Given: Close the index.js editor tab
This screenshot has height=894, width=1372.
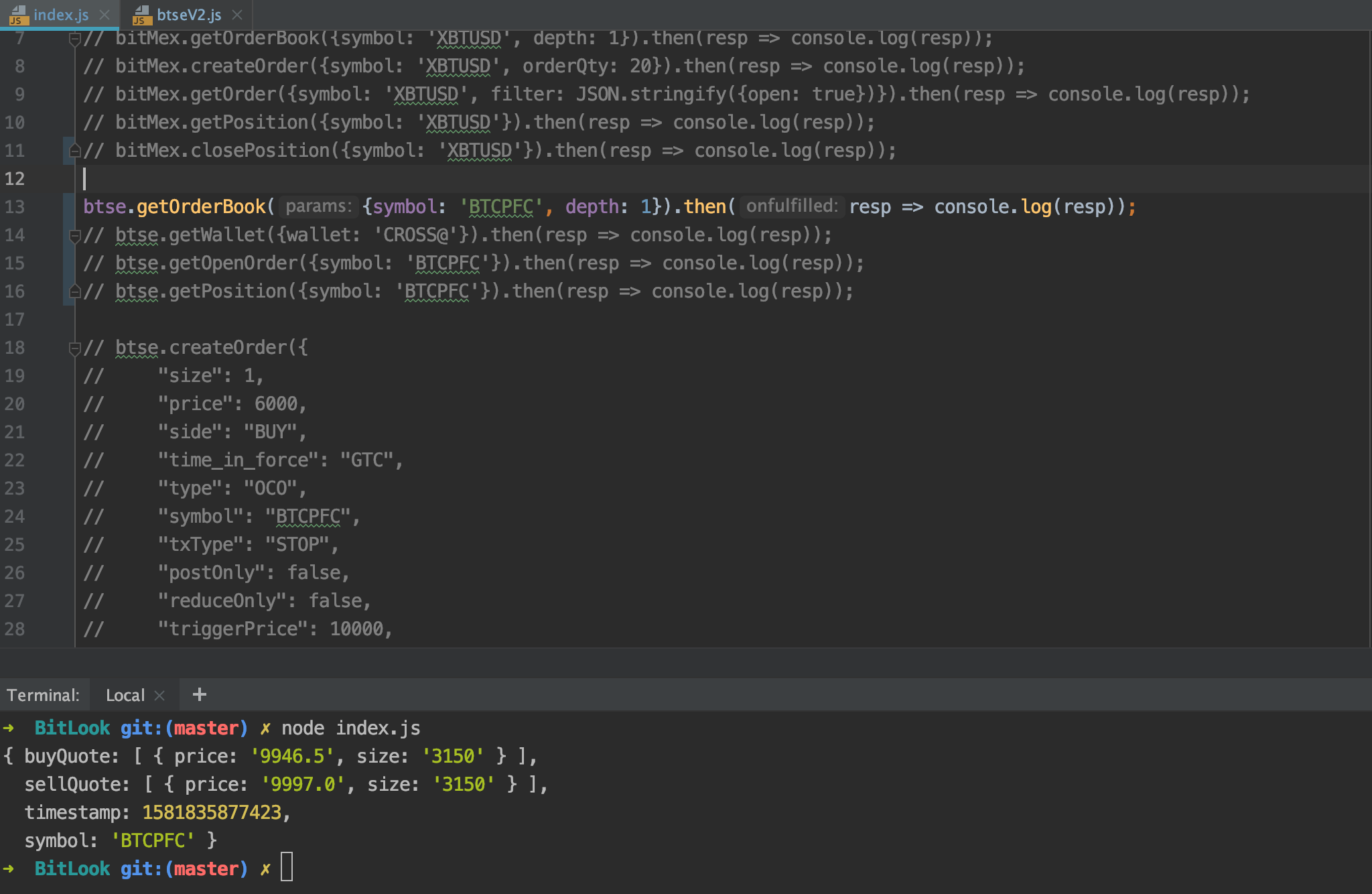Looking at the screenshot, I should tap(104, 15).
